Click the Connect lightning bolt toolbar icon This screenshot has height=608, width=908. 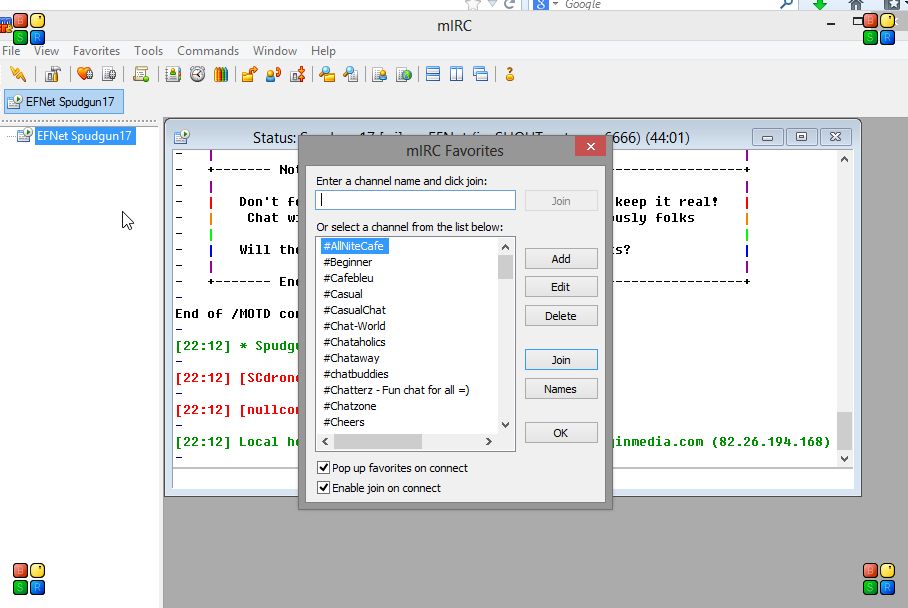point(18,74)
